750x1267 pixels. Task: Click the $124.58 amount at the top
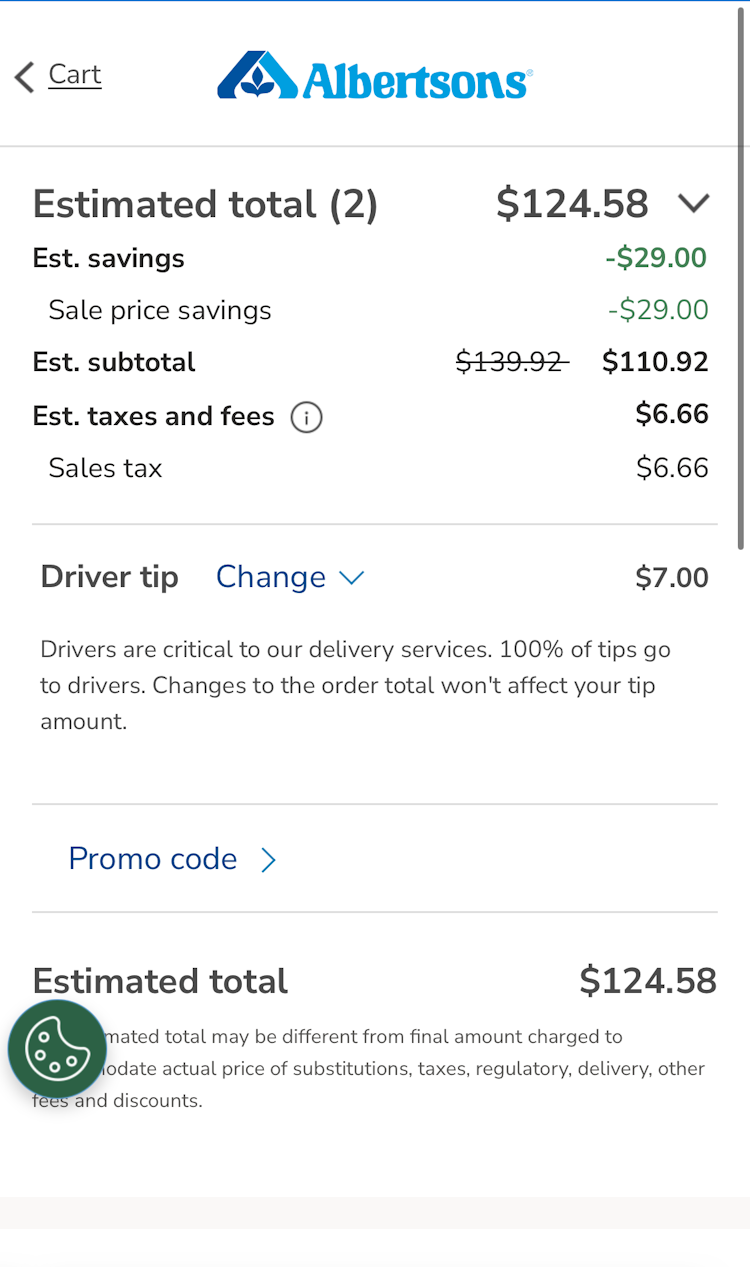tap(572, 204)
